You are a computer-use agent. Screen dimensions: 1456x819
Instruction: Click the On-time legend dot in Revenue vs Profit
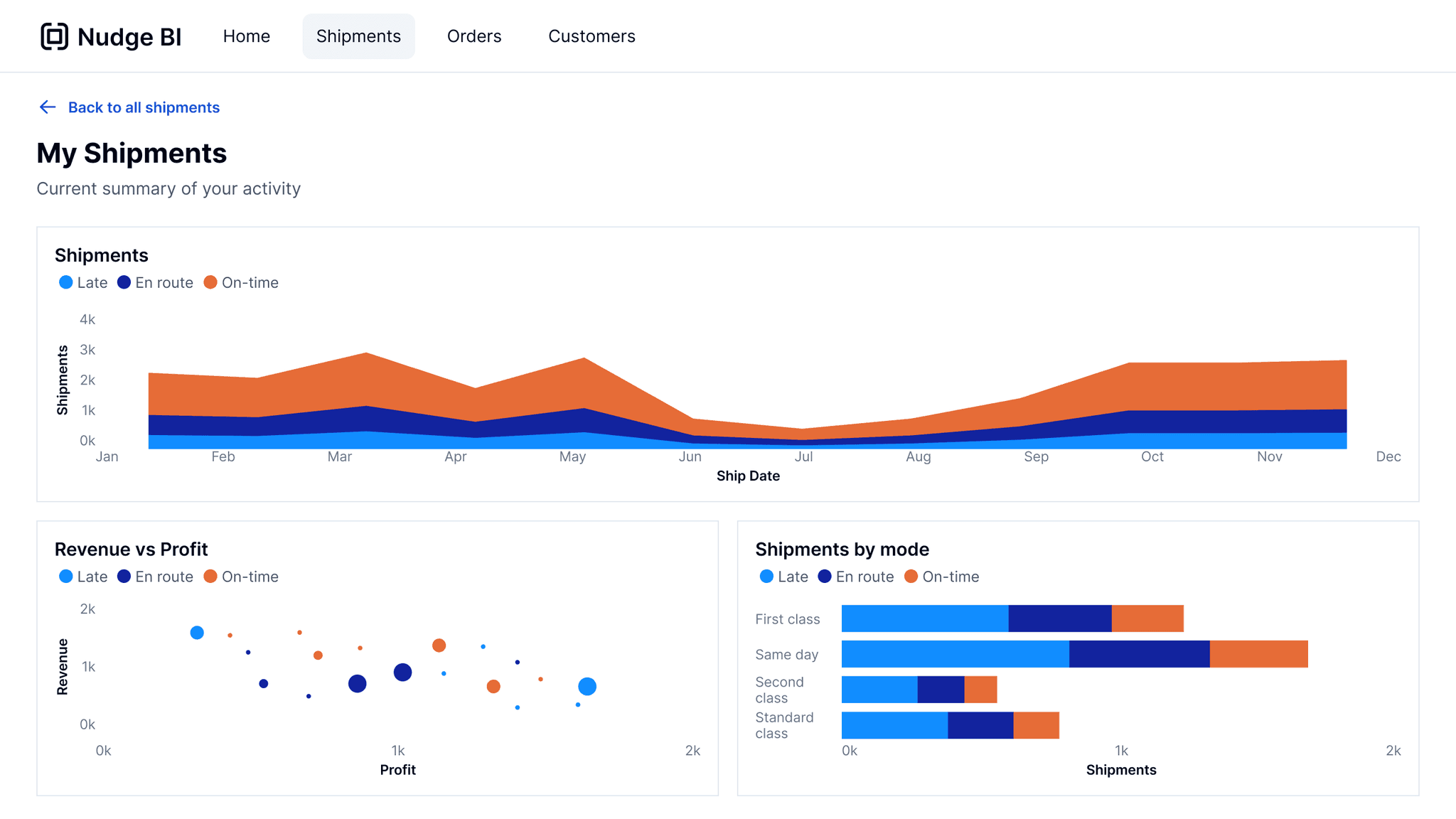click(x=210, y=577)
